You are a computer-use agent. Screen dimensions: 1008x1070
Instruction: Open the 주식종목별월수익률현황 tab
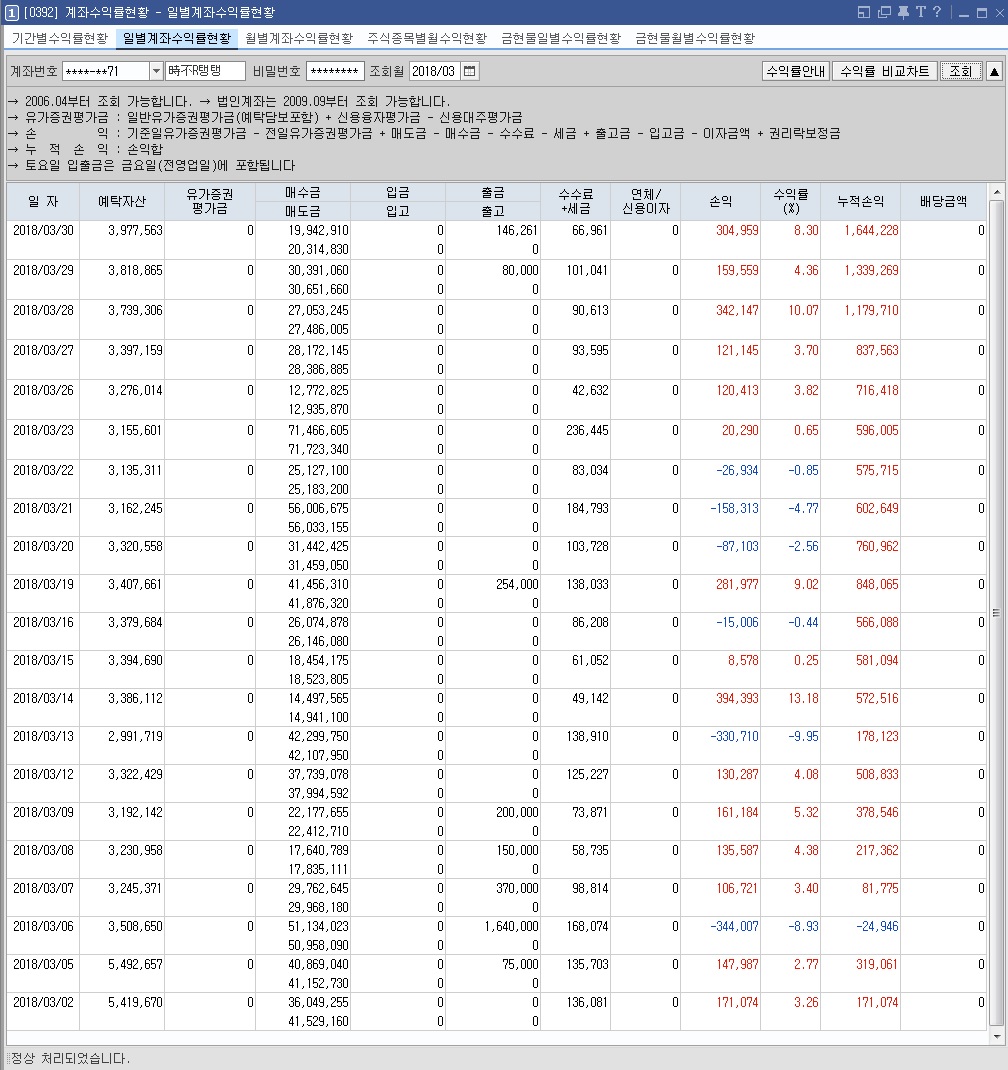pos(427,38)
